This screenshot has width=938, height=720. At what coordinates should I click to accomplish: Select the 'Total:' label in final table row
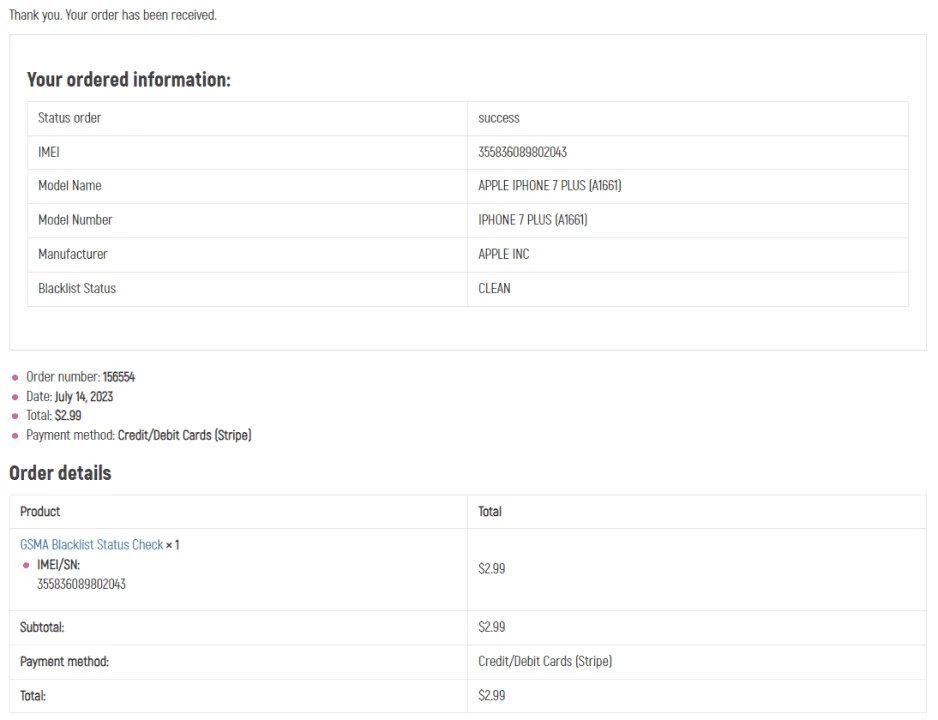pos(33,696)
